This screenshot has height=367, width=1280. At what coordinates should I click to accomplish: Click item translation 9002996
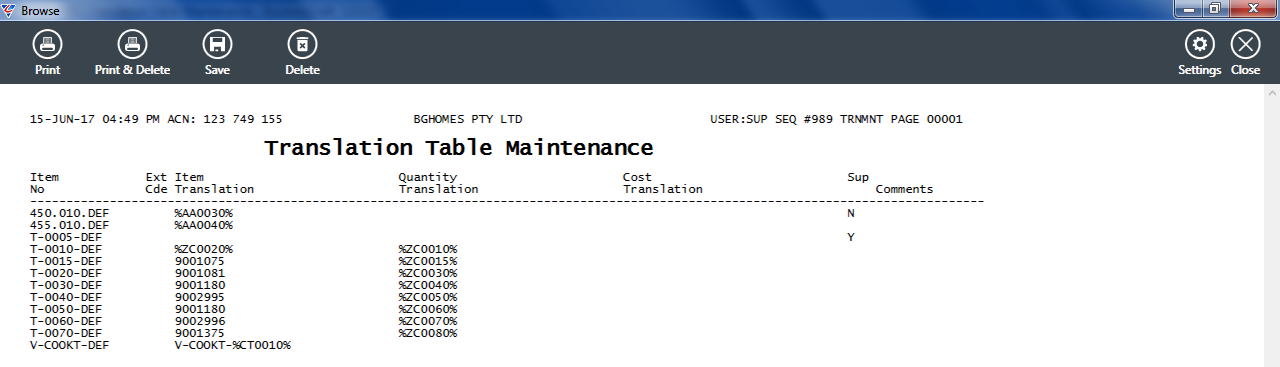tap(200, 321)
